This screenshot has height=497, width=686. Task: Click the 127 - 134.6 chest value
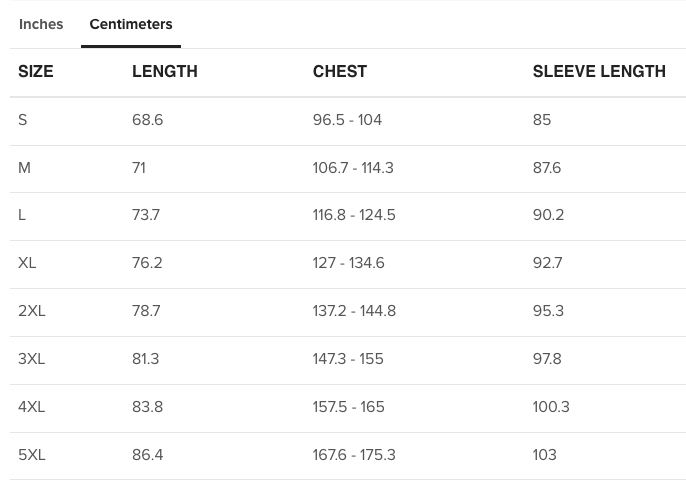pyautogui.click(x=349, y=263)
